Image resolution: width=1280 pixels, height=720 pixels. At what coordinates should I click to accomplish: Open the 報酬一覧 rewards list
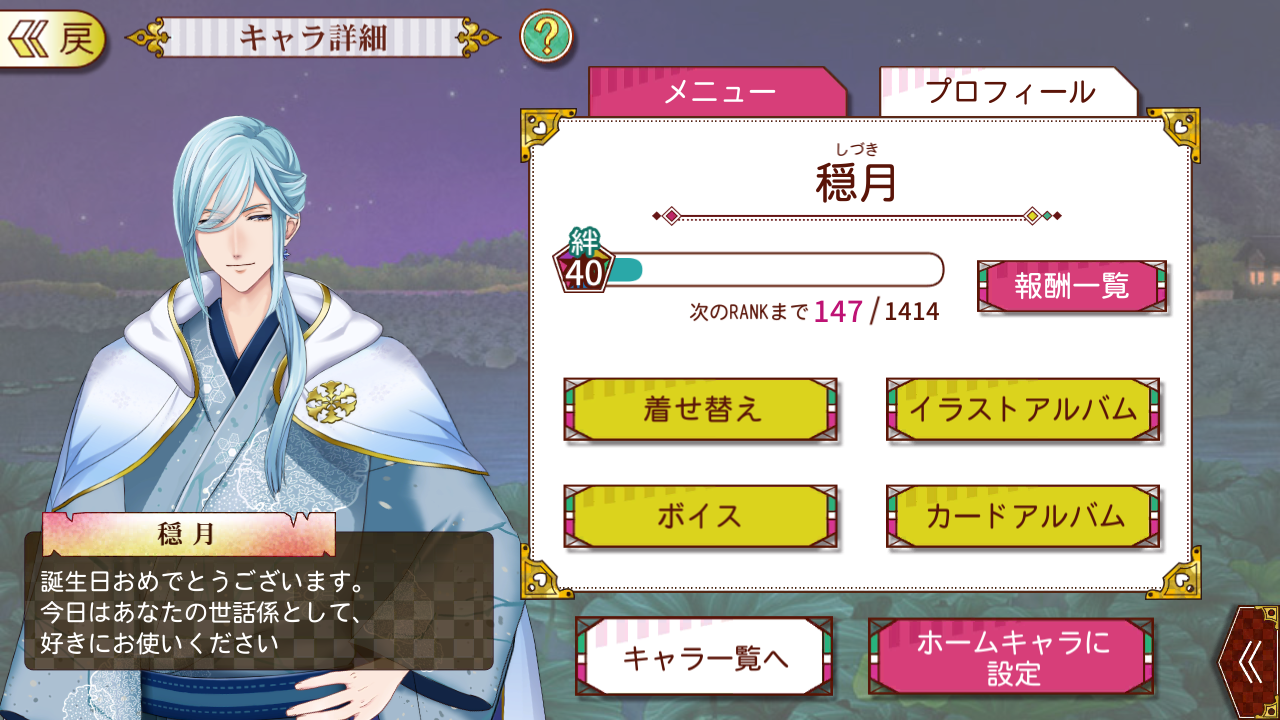(x=1072, y=287)
